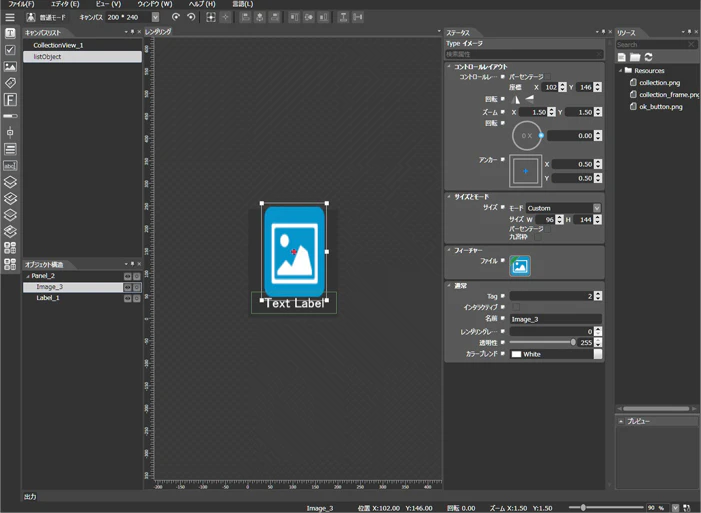Toggle the パーセンテージ checkbox under サイズ
The width and height of the screenshot is (701, 513).
[x=548, y=229]
